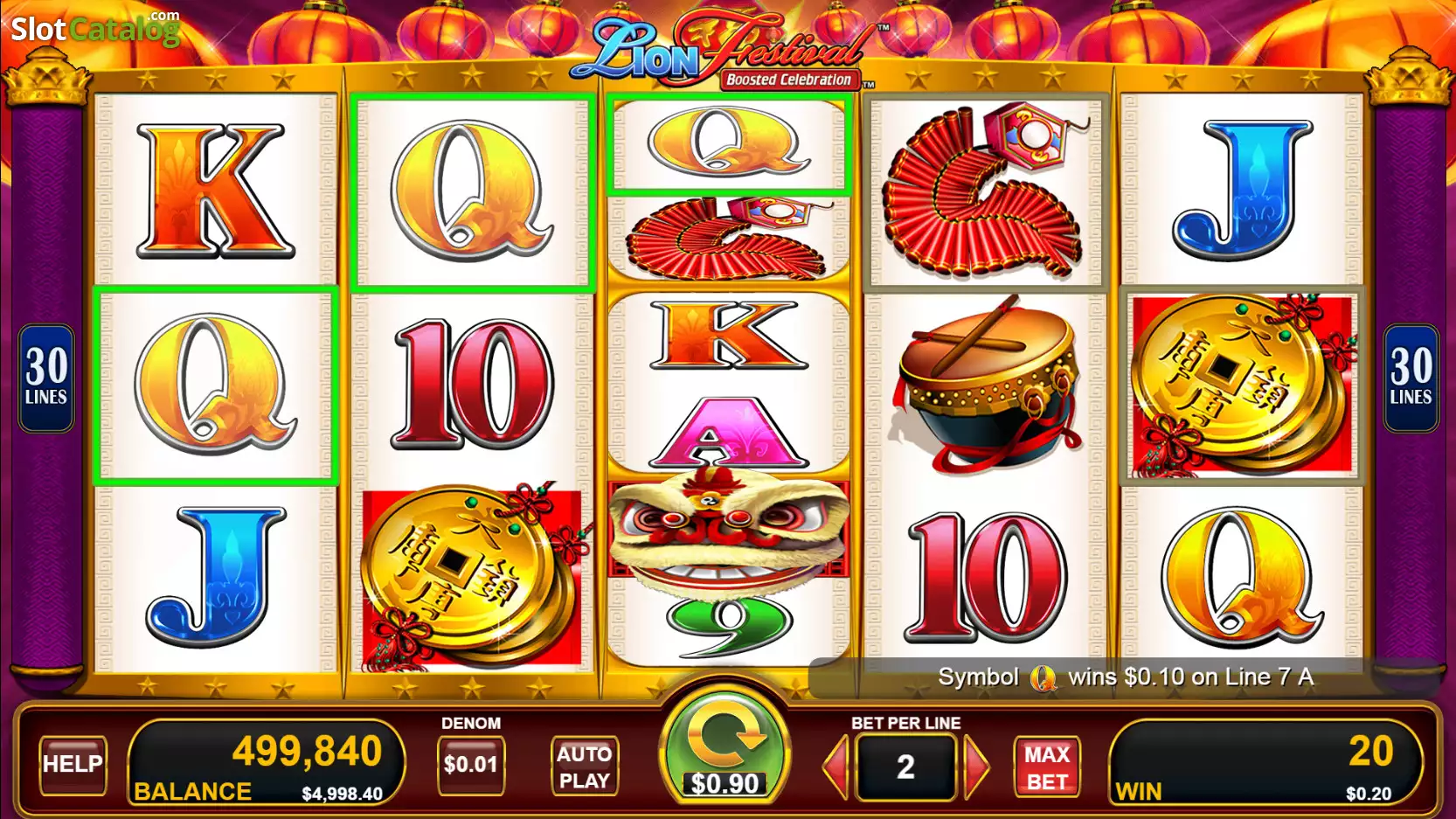Click the large firecracker symbol on reel four
Screen dimensions: 1456x819
[986, 190]
